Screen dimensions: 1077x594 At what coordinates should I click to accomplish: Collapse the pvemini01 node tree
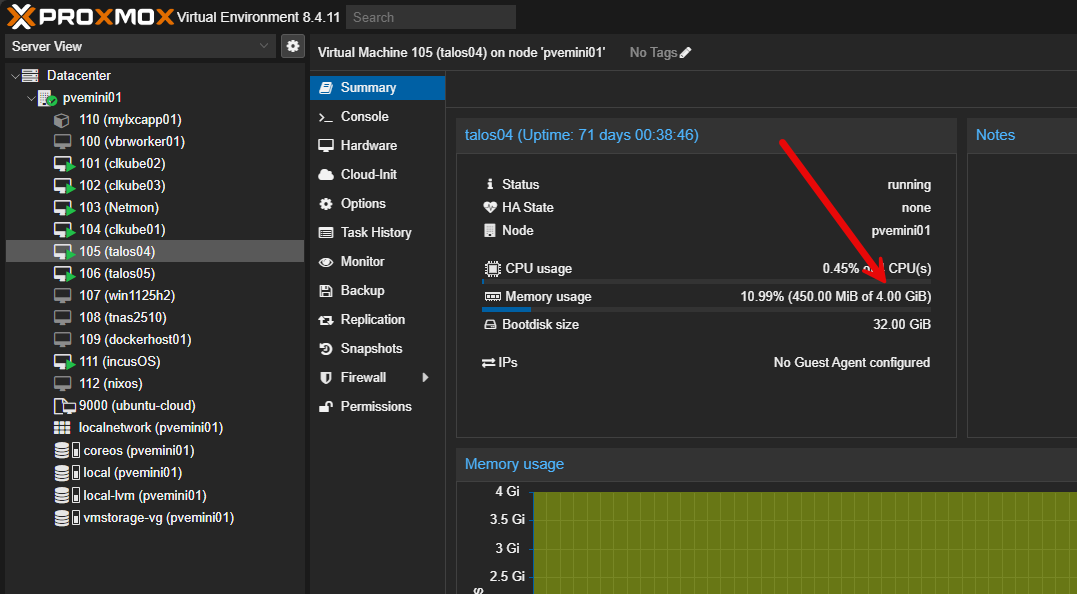(30, 97)
